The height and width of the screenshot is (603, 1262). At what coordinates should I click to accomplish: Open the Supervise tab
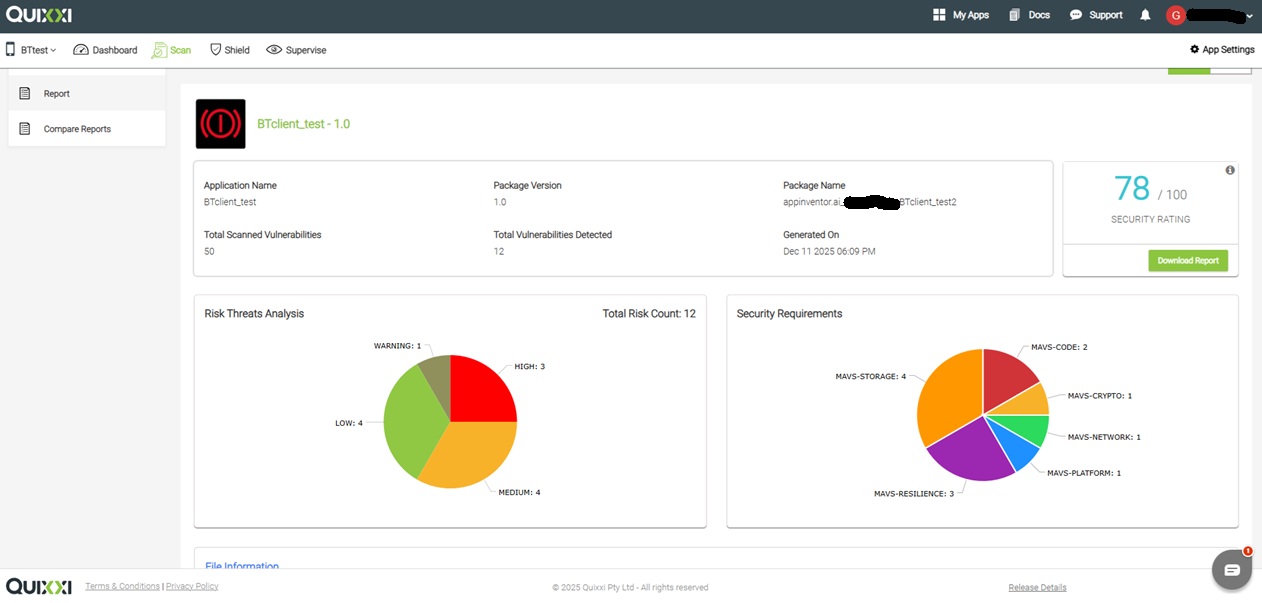tap(296, 49)
